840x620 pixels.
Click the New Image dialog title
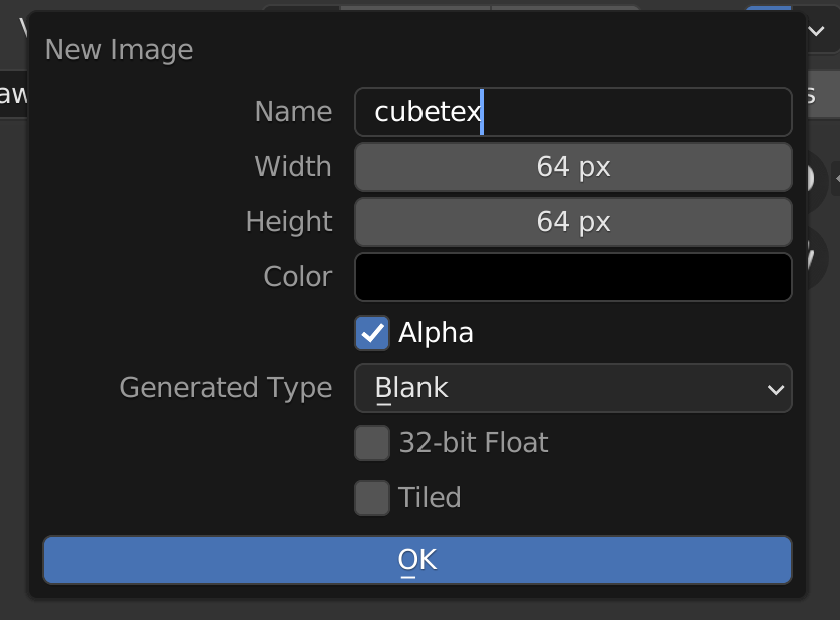[x=119, y=50]
